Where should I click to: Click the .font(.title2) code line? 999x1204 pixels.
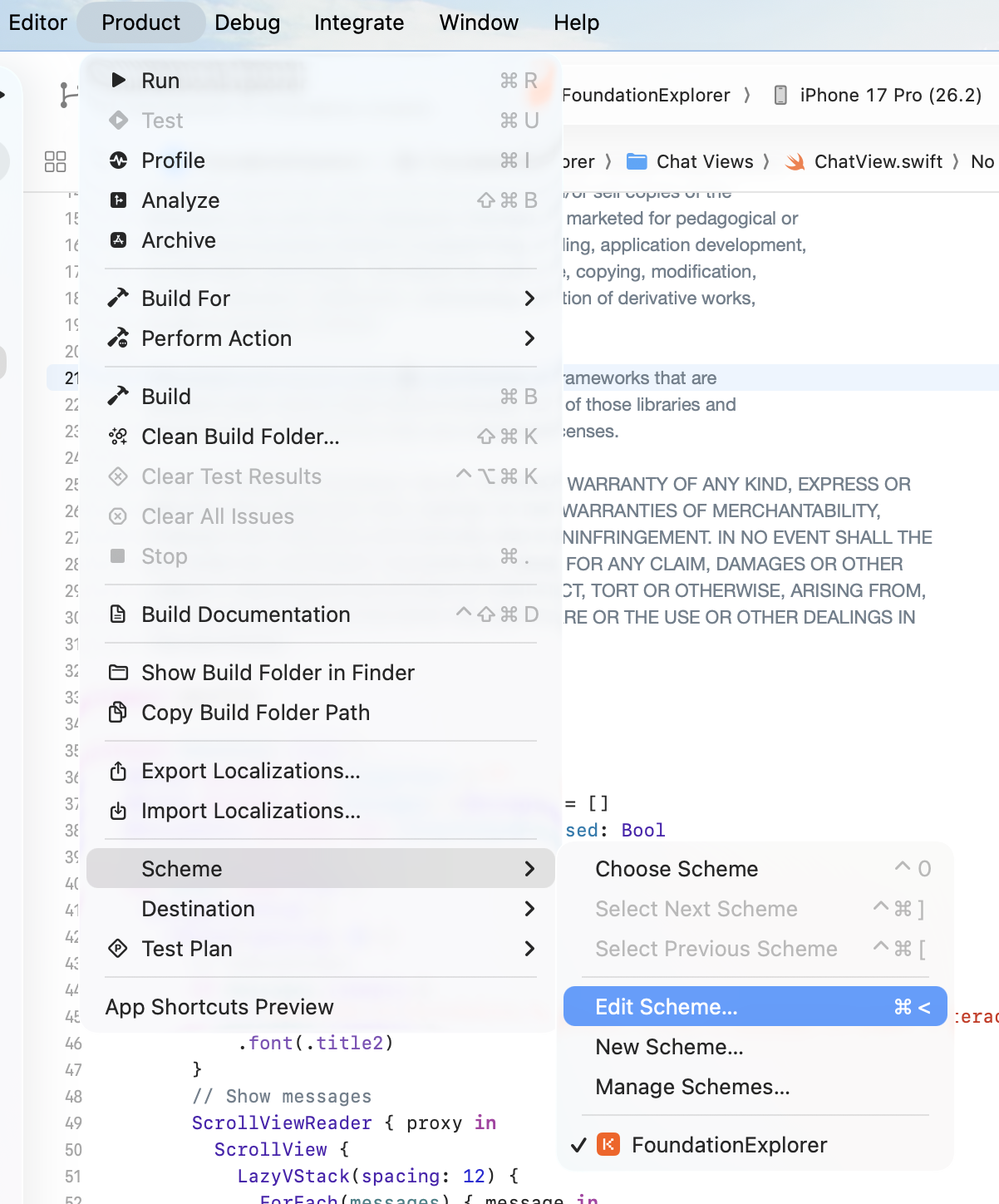pos(316,1044)
